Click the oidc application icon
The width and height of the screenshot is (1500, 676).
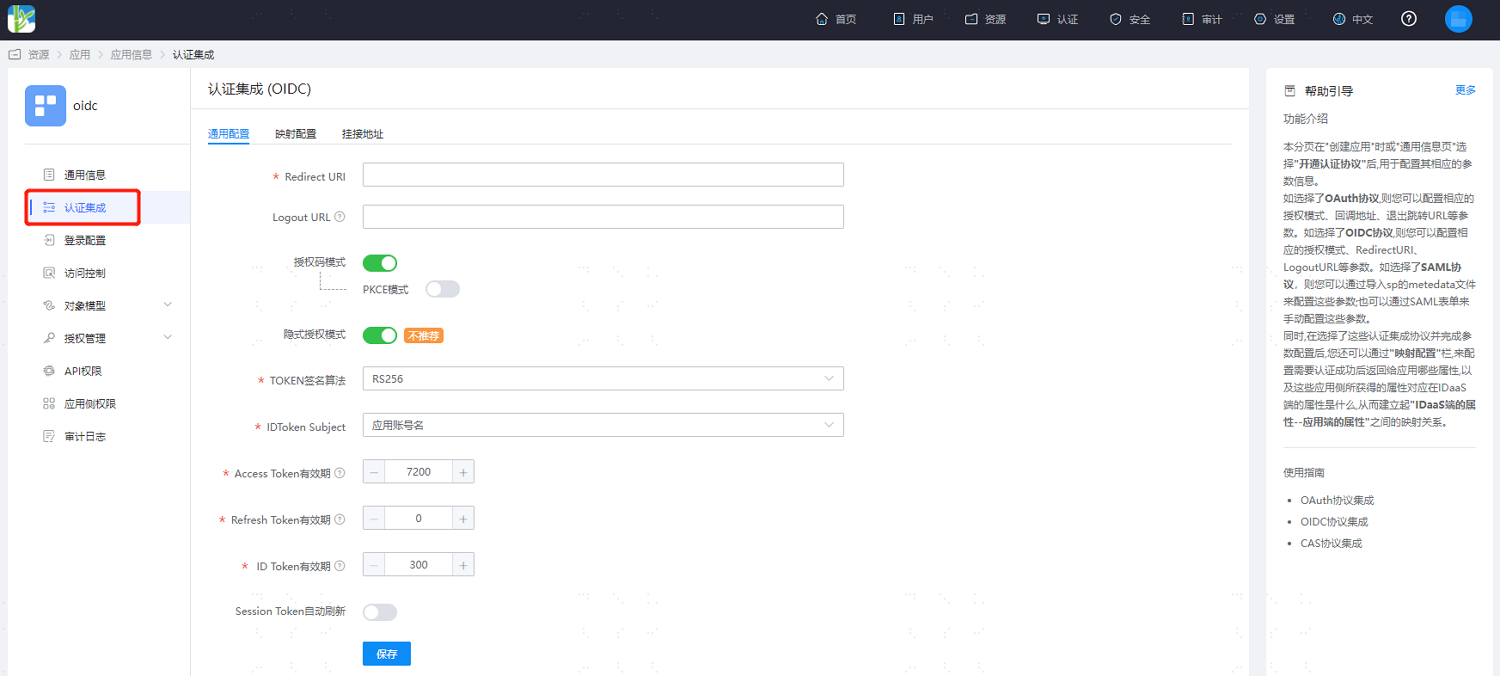click(x=45, y=105)
